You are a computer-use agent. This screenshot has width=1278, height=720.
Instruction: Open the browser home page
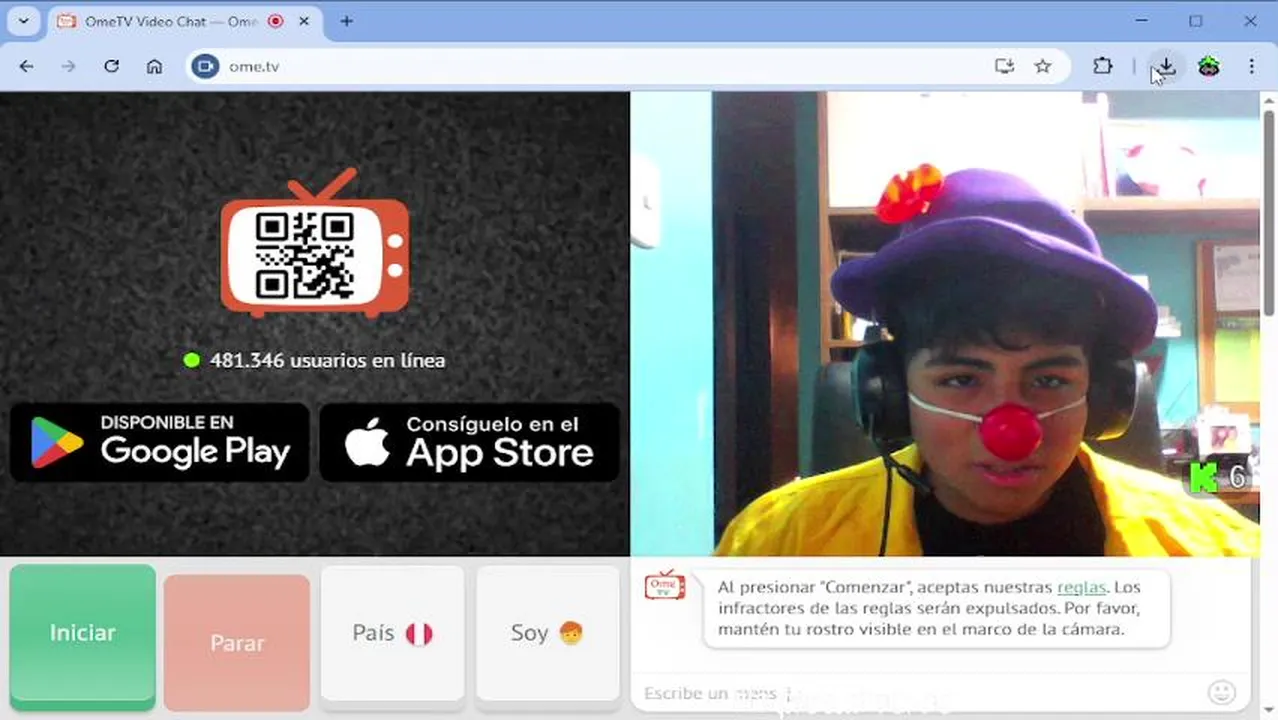(154, 66)
